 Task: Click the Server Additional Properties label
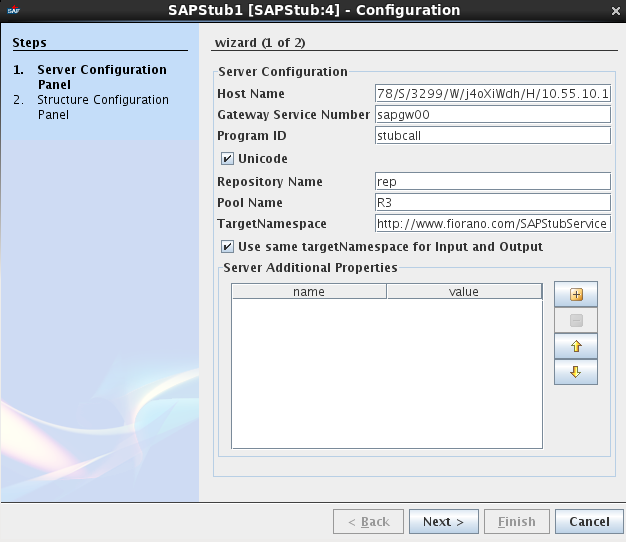[310, 267]
